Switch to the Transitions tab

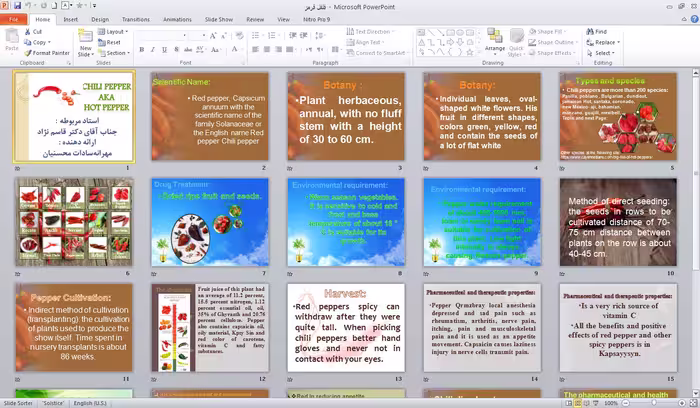(136, 19)
